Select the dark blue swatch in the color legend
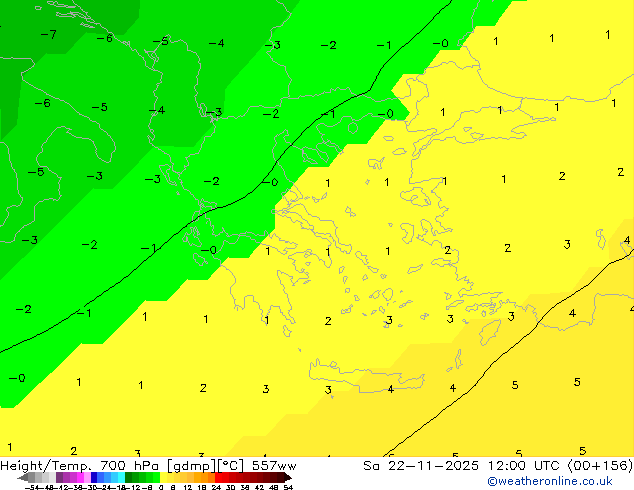 coord(94,478)
